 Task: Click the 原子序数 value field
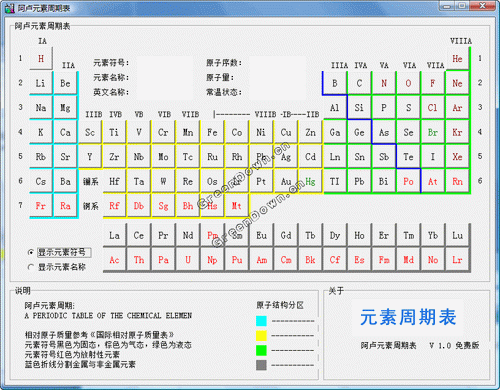click(278, 63)
